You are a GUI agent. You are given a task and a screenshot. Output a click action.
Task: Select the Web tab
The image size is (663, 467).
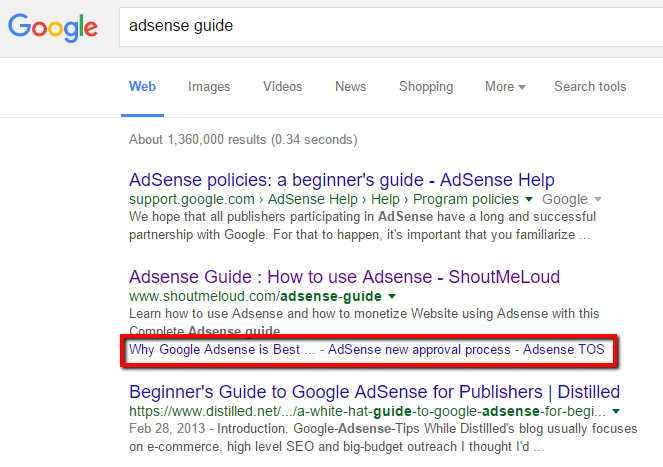[142, 87]
